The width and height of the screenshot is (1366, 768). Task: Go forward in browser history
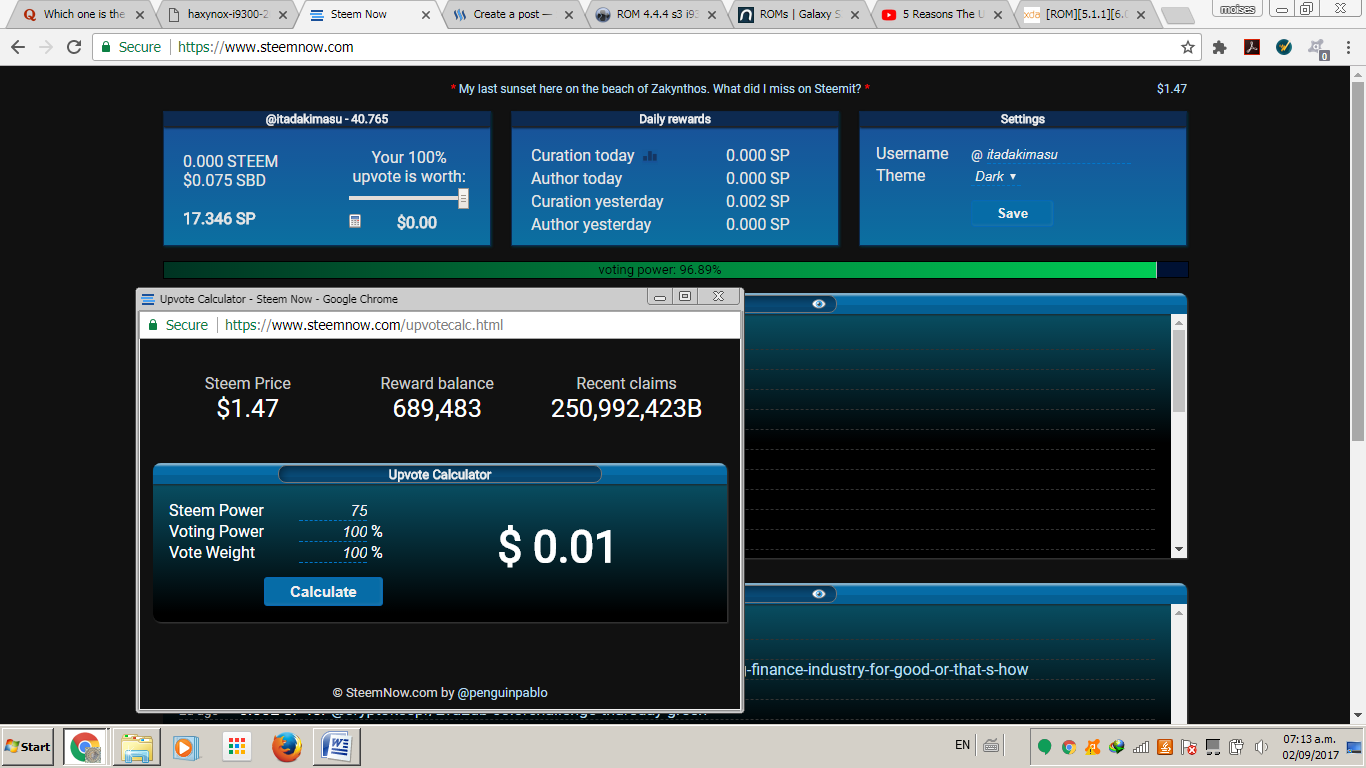click(x=46, y=47)
